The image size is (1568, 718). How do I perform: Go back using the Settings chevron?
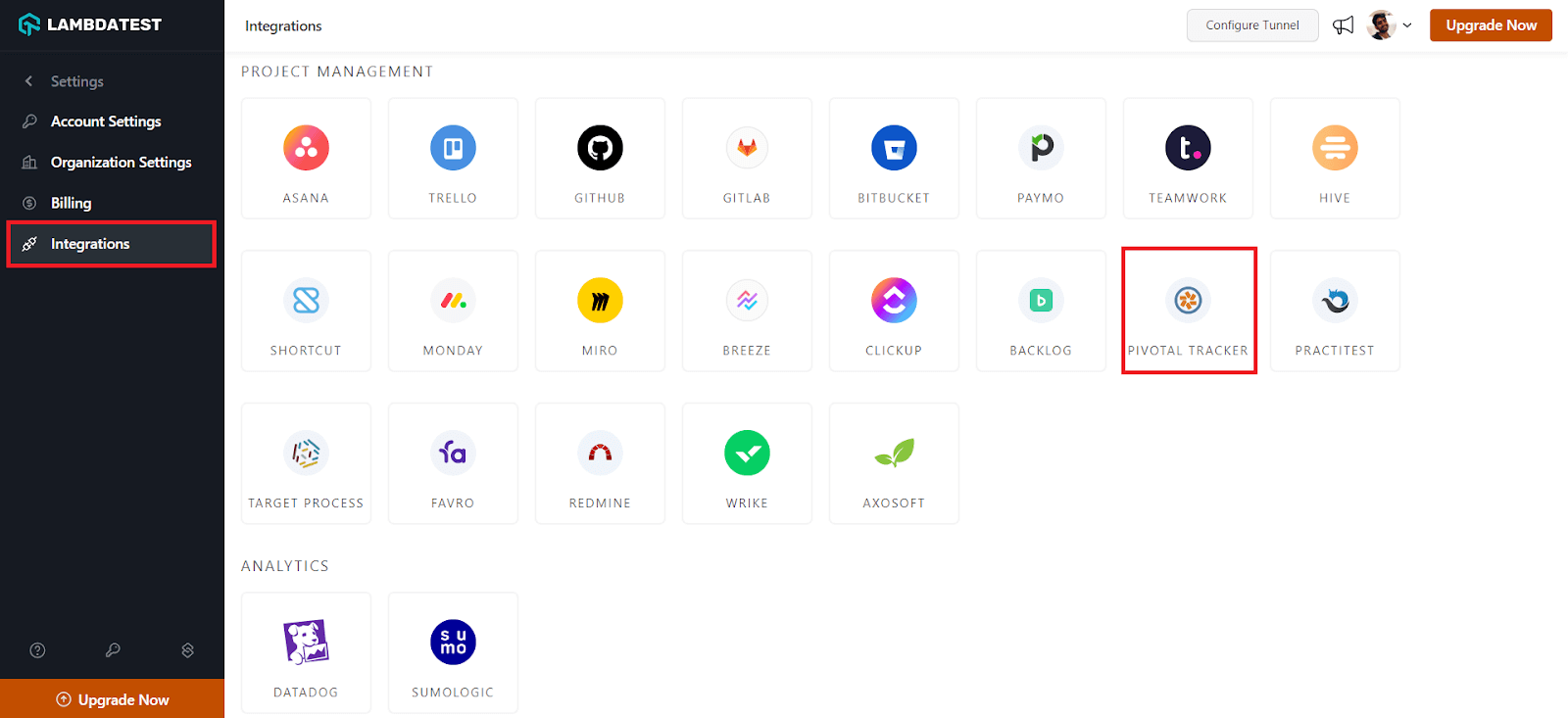pos(29,81)
